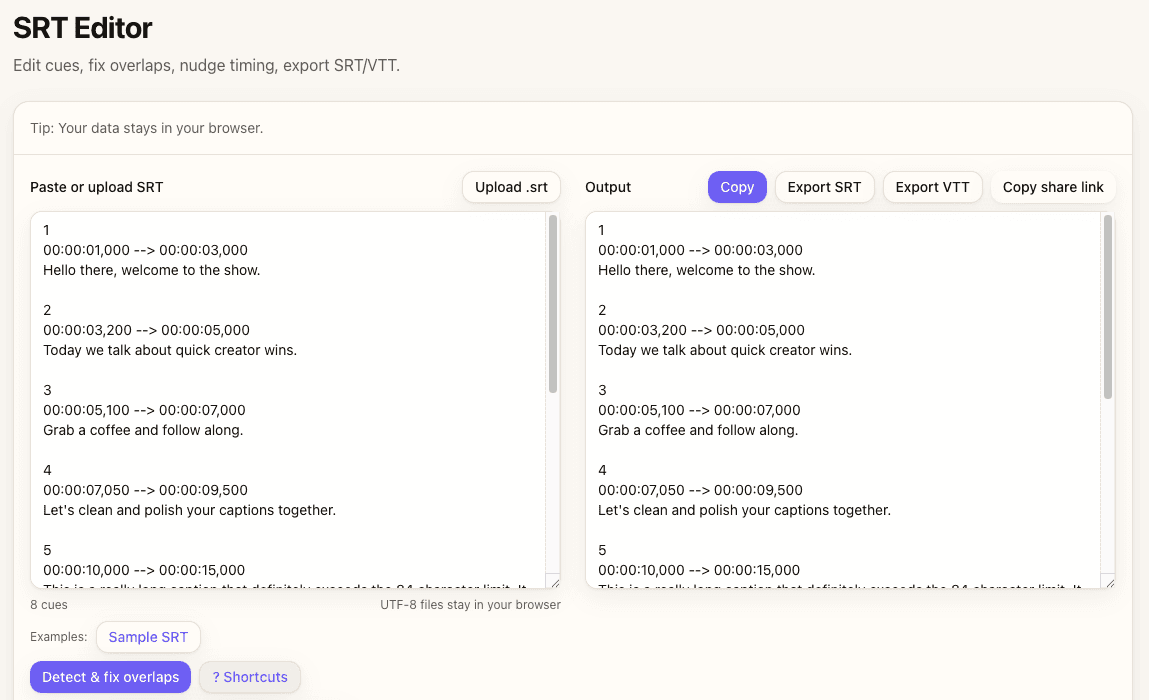Click the Upload .srt button
Viewport: 1149px width, 700px height.
click(510, 187)
